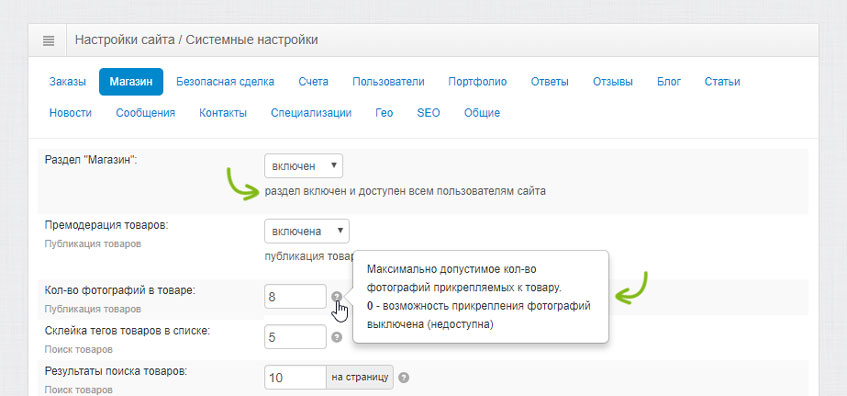Screen dimensions: 847x396
Task: Click the tag merging field containing 5
Action: [x=295, y=337]
